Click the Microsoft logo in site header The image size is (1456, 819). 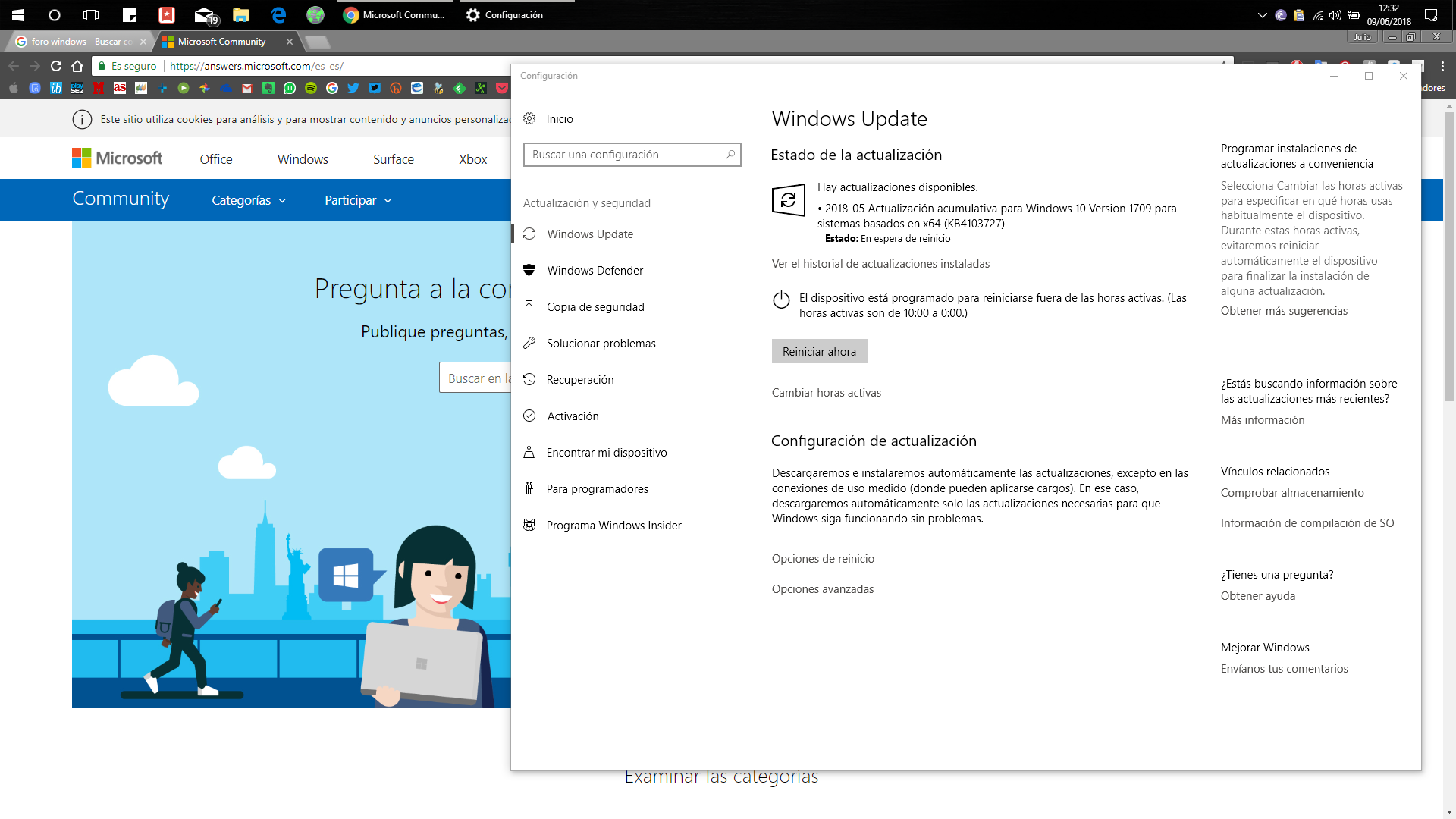[x=118, y=158]
